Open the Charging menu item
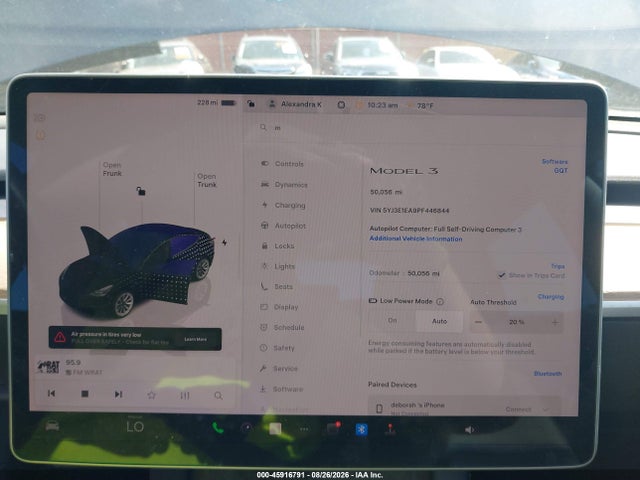Image resolution: width=640 pixels, height=480 pixels. click(x=283, y=205)
